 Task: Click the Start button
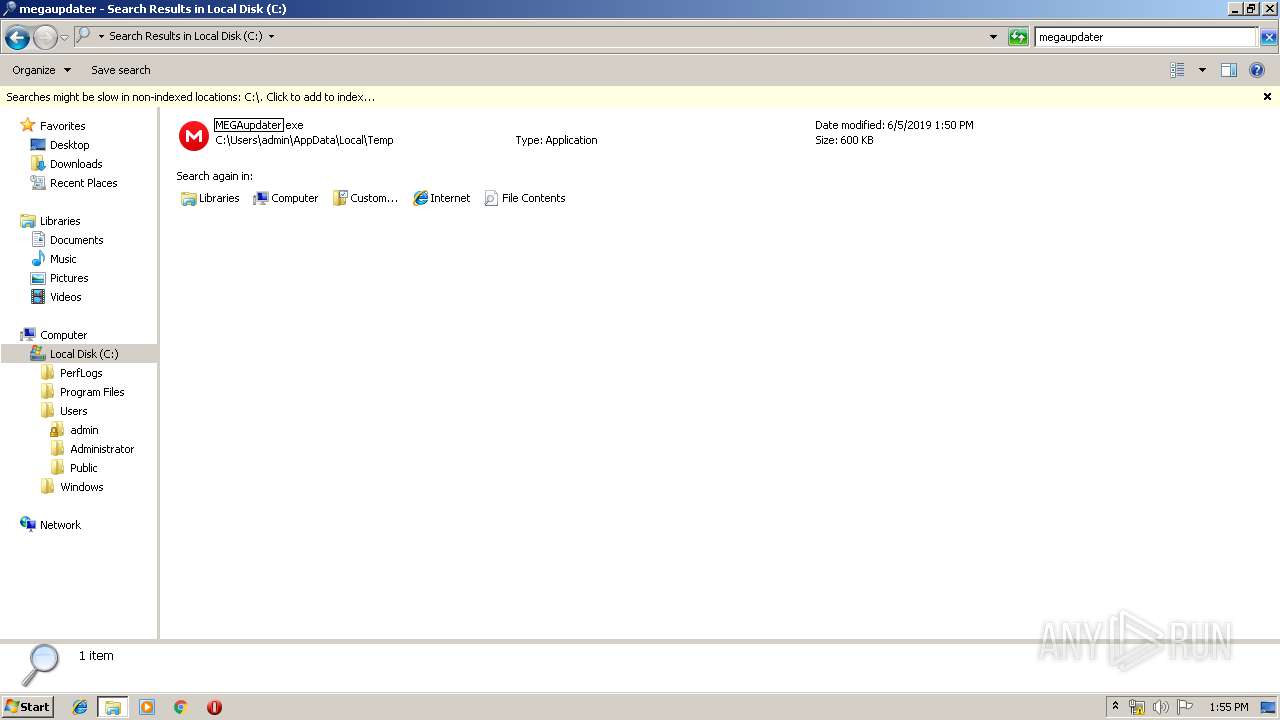[x=27, y=706]
